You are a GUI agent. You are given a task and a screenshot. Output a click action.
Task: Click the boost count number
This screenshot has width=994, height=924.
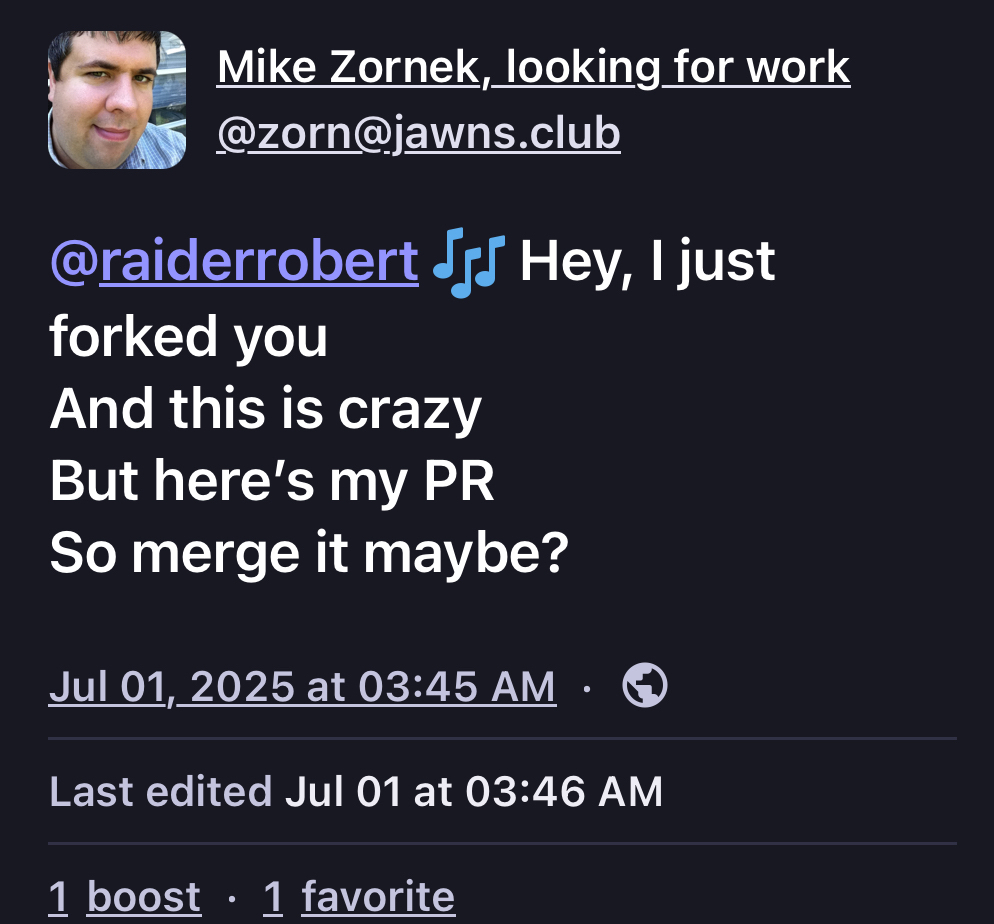58,896
